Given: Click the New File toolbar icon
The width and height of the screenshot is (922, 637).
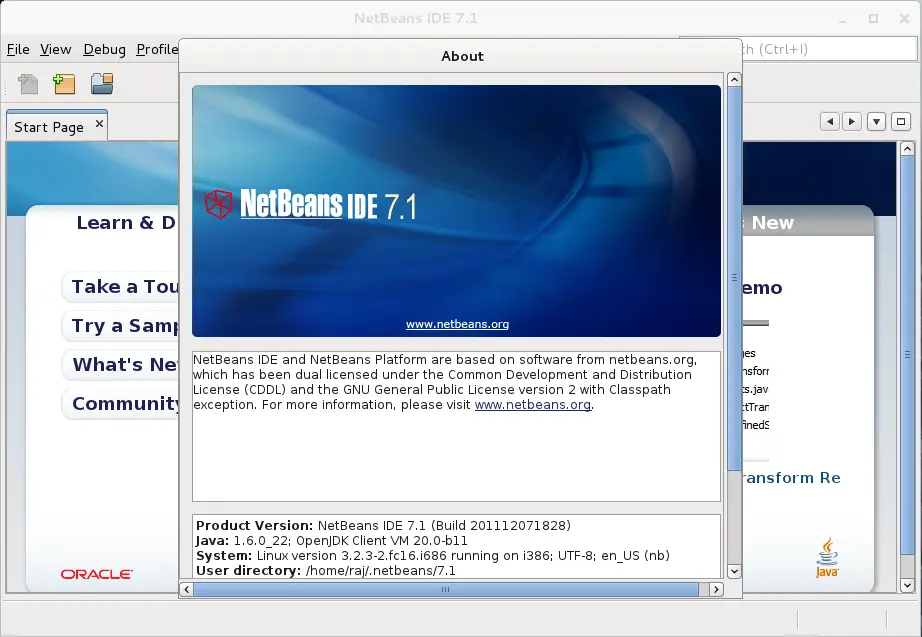Looking at the screenshot, I should (28, 84).
